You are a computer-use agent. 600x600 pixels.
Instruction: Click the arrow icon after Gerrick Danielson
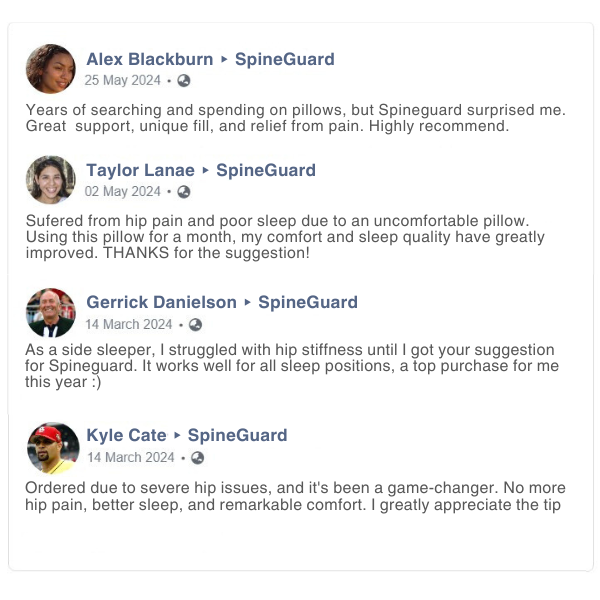point(248,302)
